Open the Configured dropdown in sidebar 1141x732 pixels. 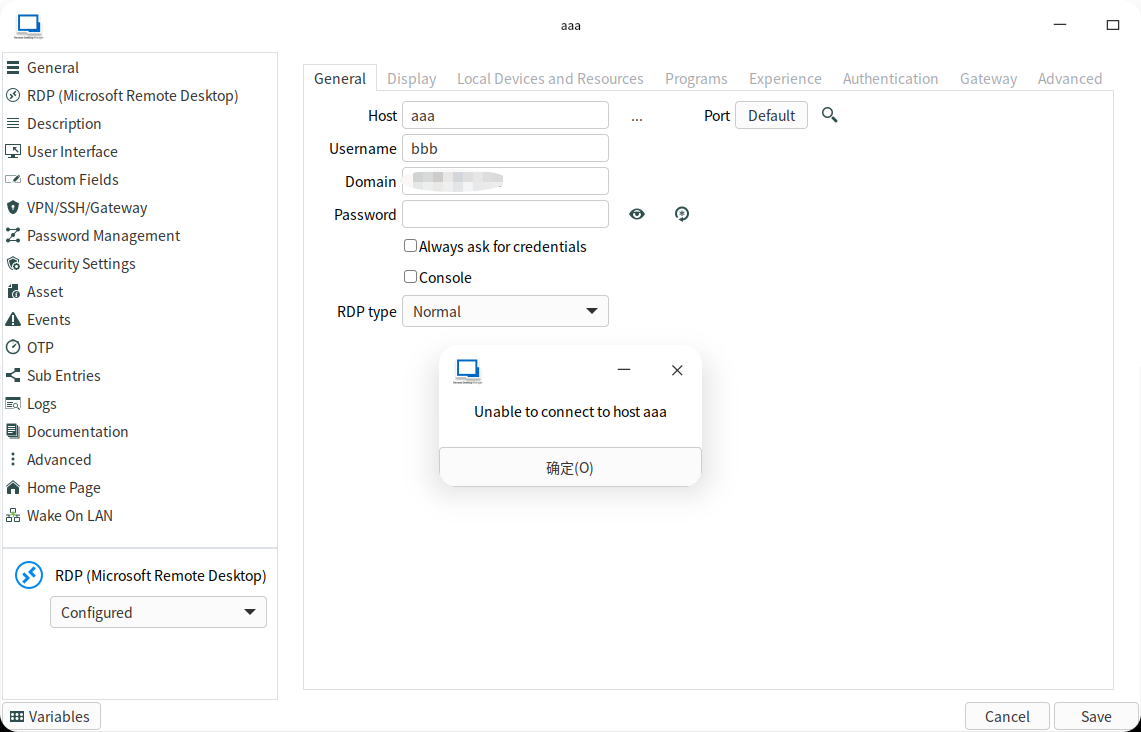tap(158, 612)
